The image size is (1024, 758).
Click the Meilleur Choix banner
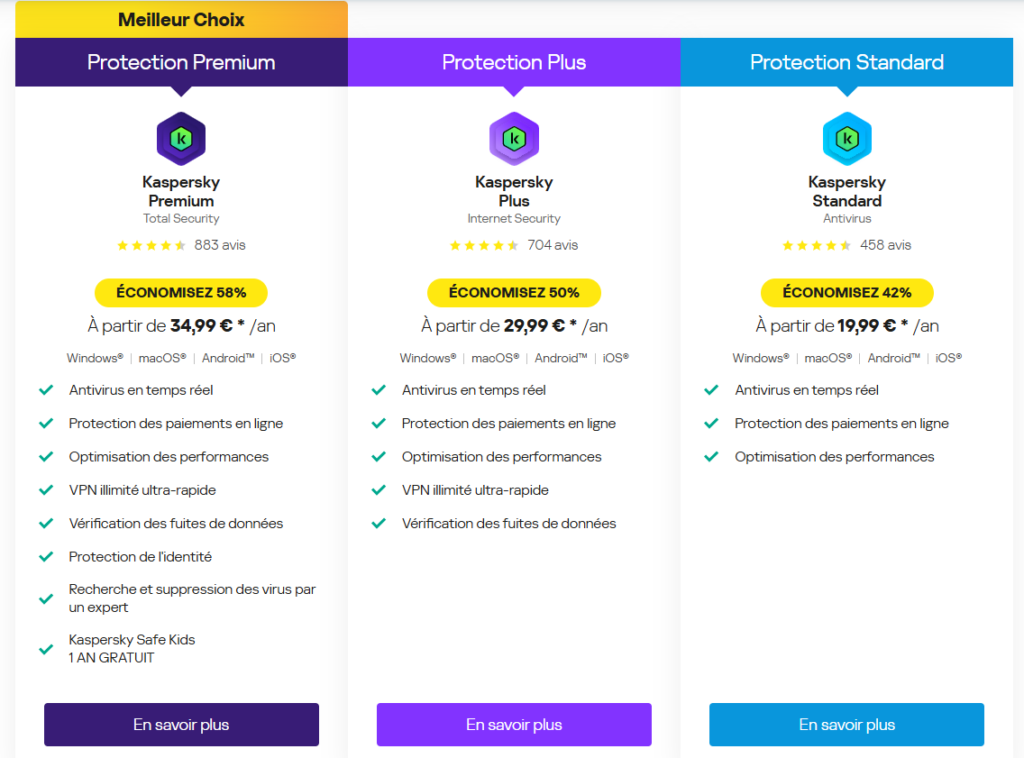point(181,20)
